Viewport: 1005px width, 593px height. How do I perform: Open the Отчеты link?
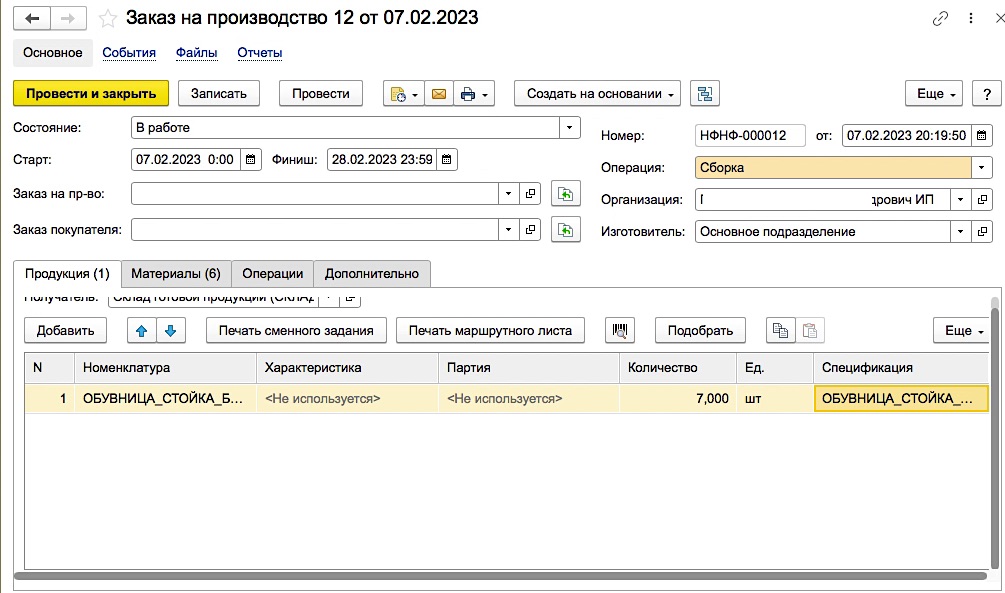(260, 53)
